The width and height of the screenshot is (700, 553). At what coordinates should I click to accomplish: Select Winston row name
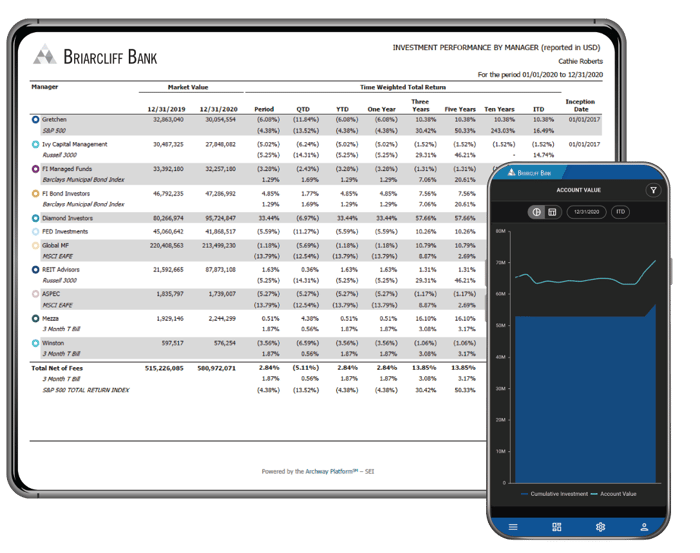(x=53, y=343)
